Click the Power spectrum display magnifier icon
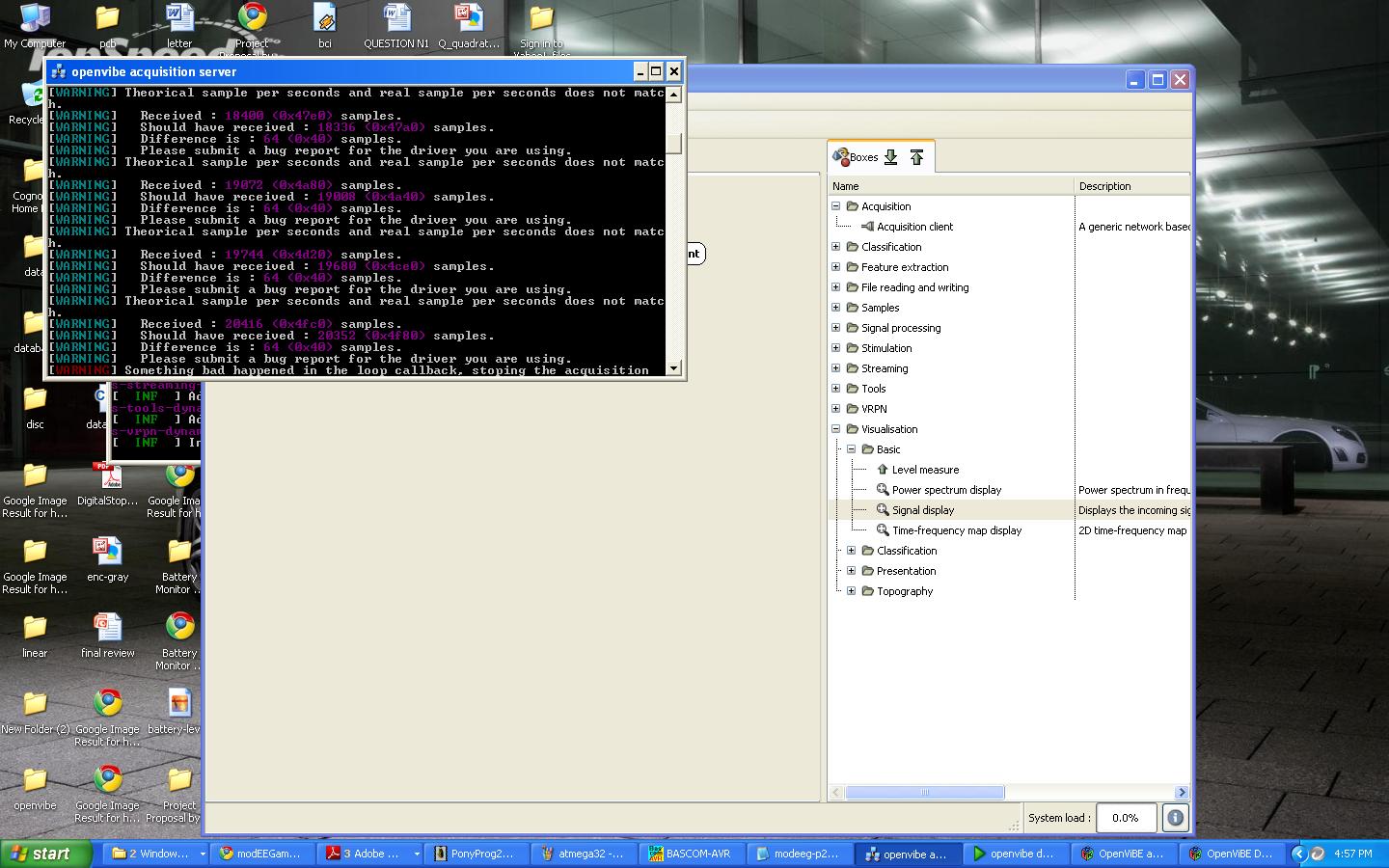1389x868 pixels. coord(883,490)
